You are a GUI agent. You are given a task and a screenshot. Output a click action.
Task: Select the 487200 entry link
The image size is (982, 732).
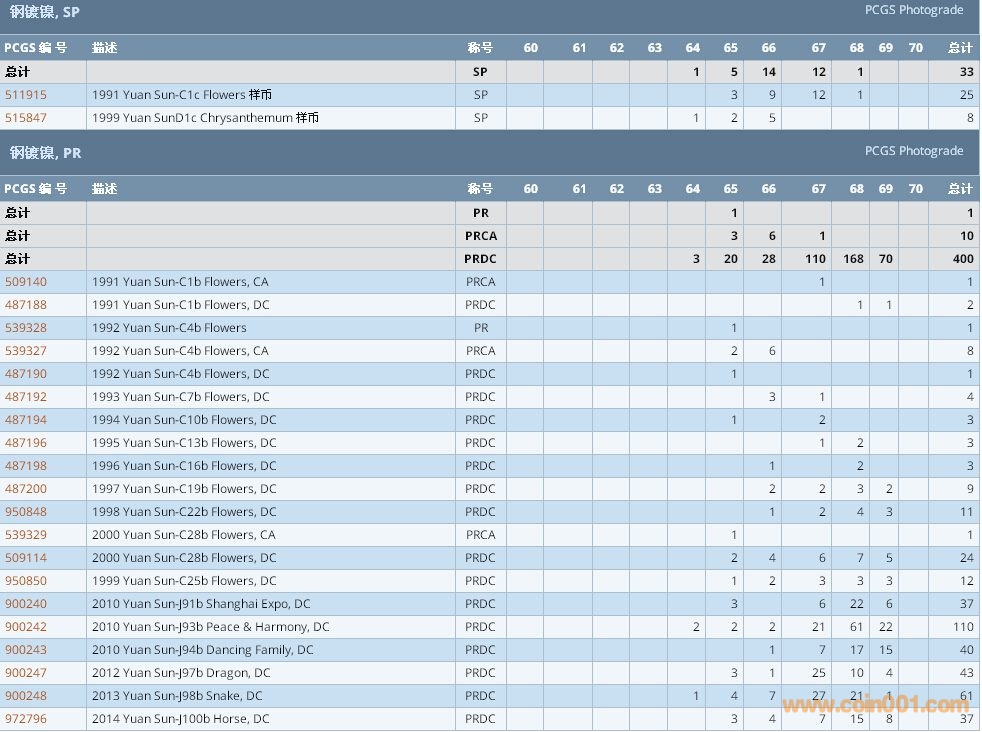pos(26,489)
